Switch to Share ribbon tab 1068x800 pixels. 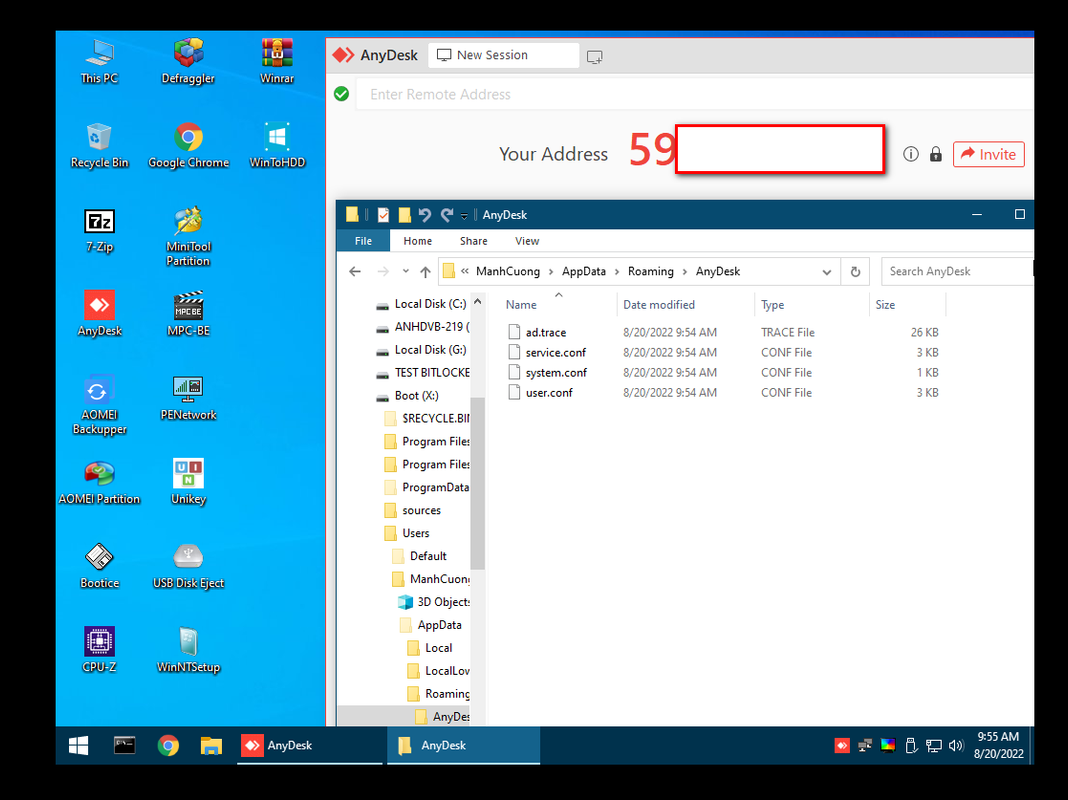pos(473,241)
